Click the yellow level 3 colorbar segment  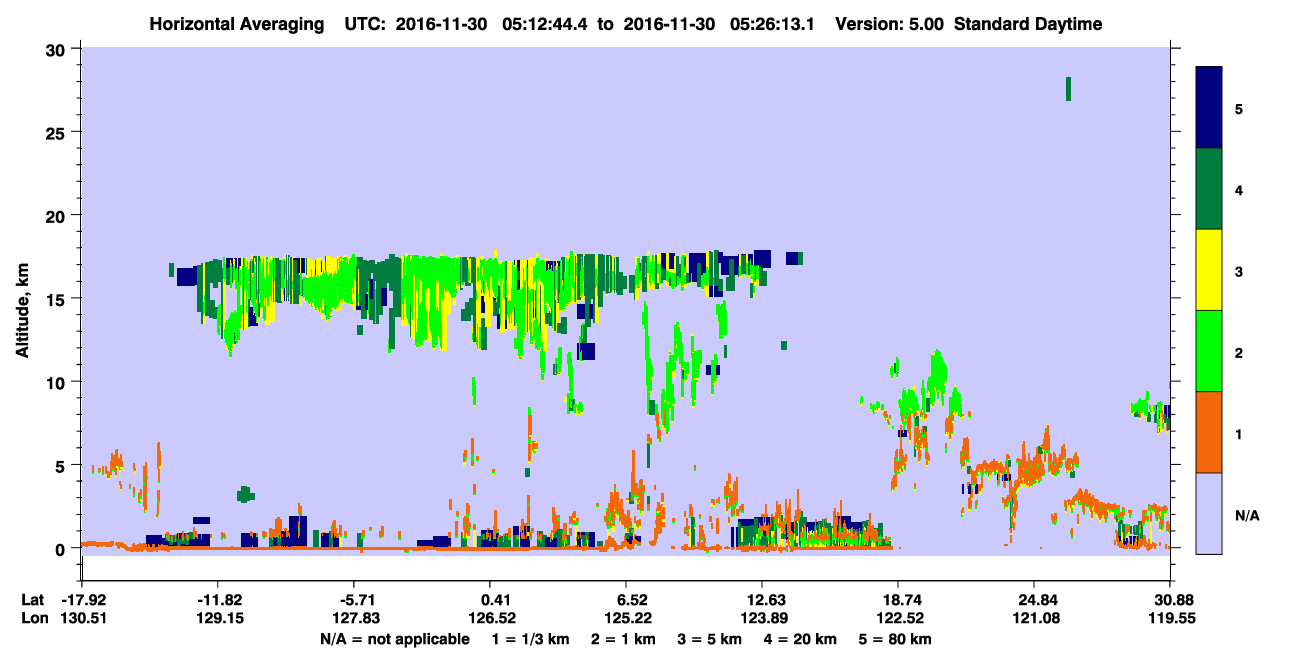[1210, 270]
